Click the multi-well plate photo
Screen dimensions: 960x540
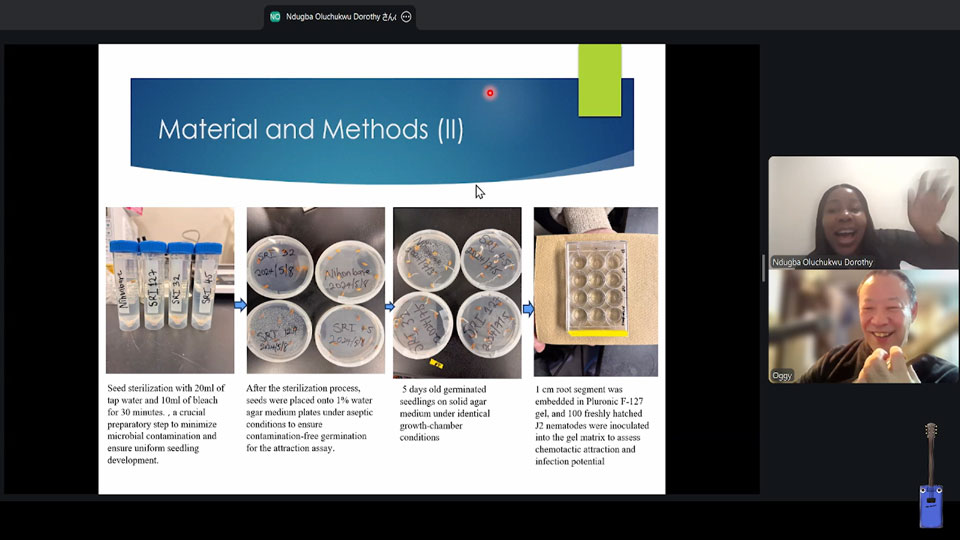(x=595, y=290)
